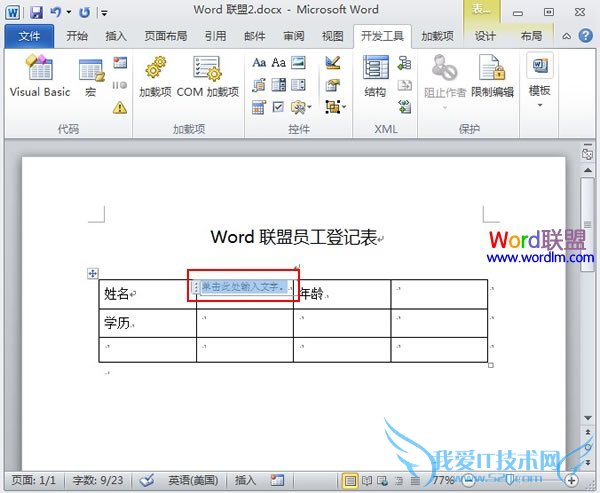Screen dimensions: 600x493
Task: Click the Record Macro icon
Action: [x=120, y=62]
